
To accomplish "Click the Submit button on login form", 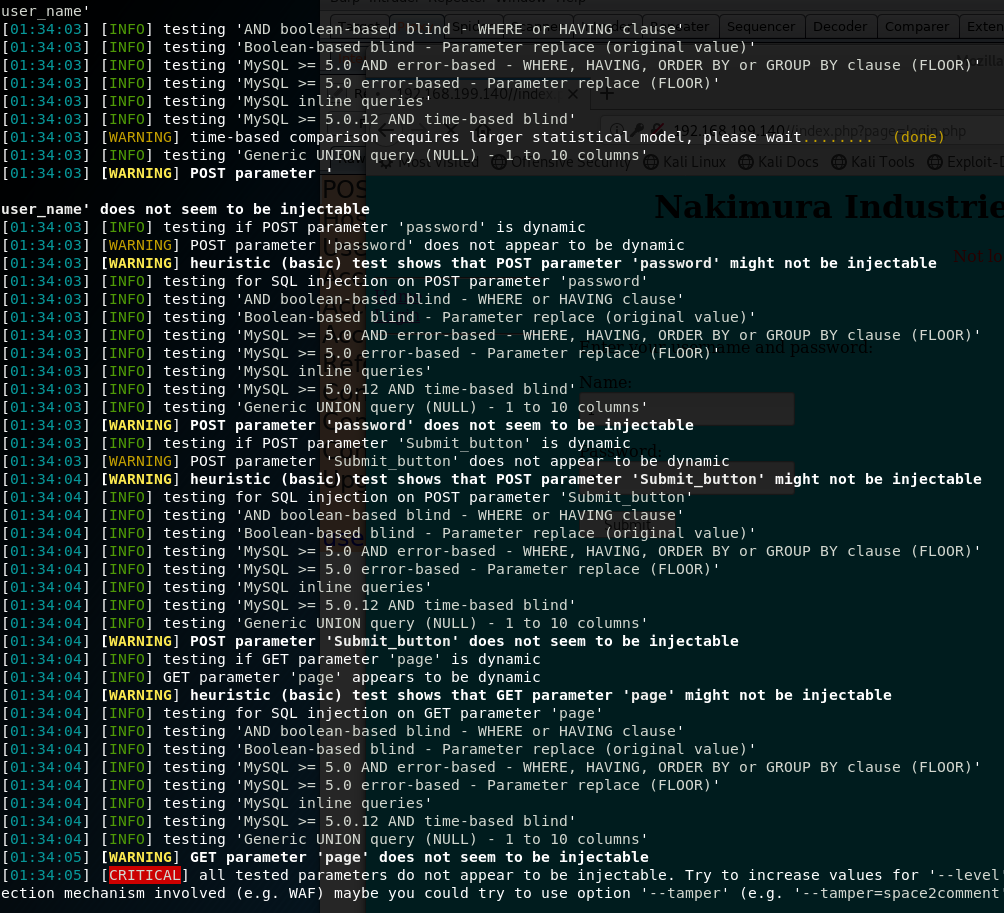I will point(628,525).
